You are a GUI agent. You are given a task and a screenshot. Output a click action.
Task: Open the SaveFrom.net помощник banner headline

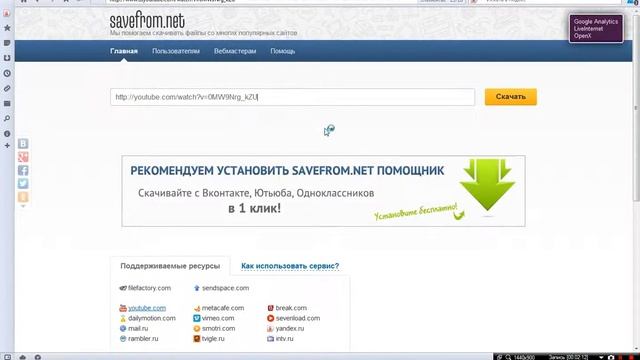pos(287,171)
